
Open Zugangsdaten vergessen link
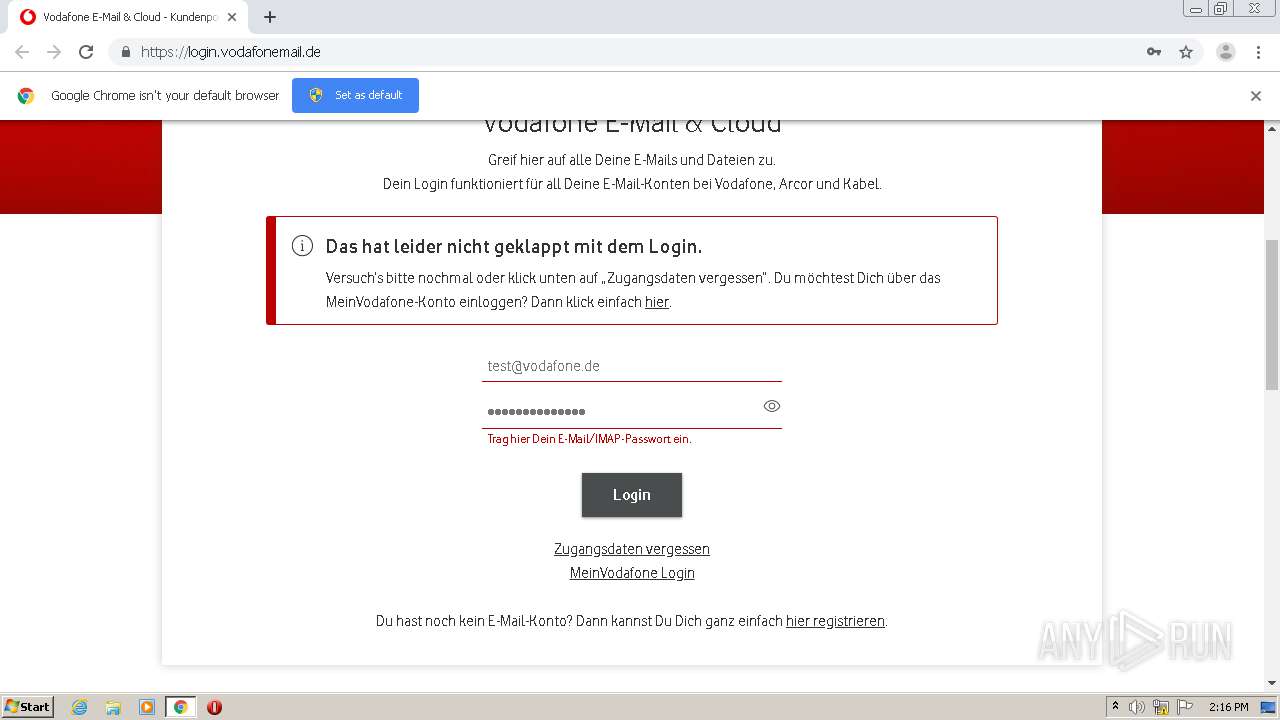632,549
